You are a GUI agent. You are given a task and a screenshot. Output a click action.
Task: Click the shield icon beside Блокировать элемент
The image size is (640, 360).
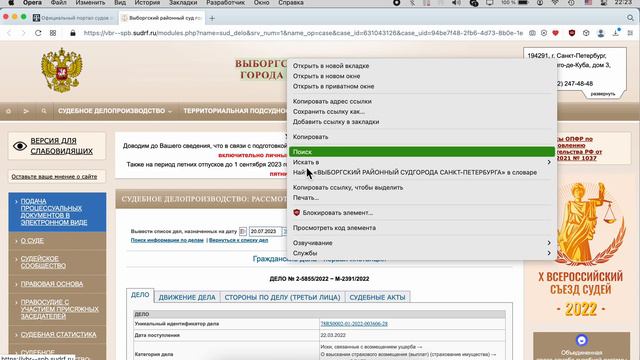point(297,213)
